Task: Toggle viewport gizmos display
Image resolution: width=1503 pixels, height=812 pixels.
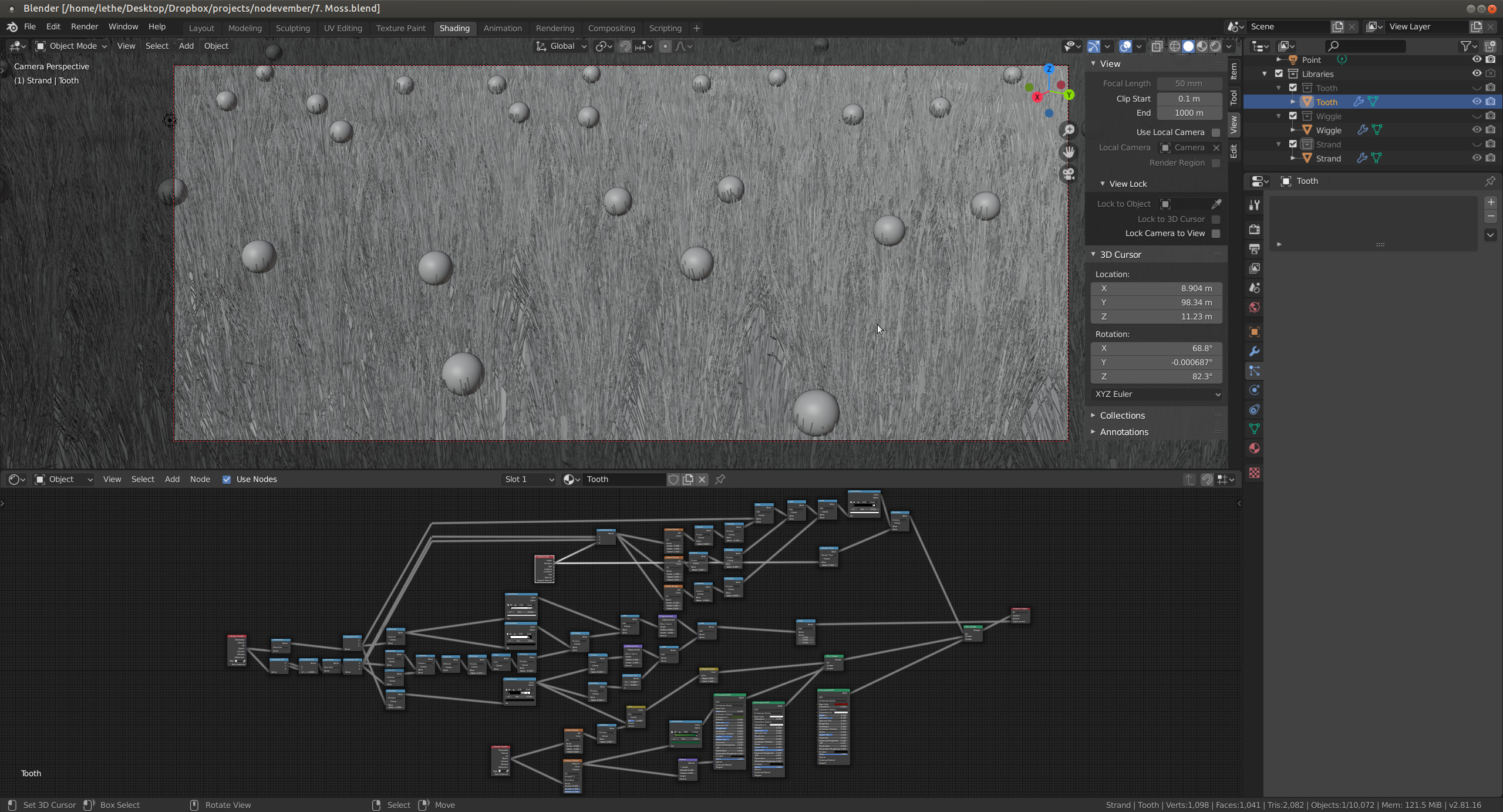Action: pyautogui.click(x=1093, y=46)
